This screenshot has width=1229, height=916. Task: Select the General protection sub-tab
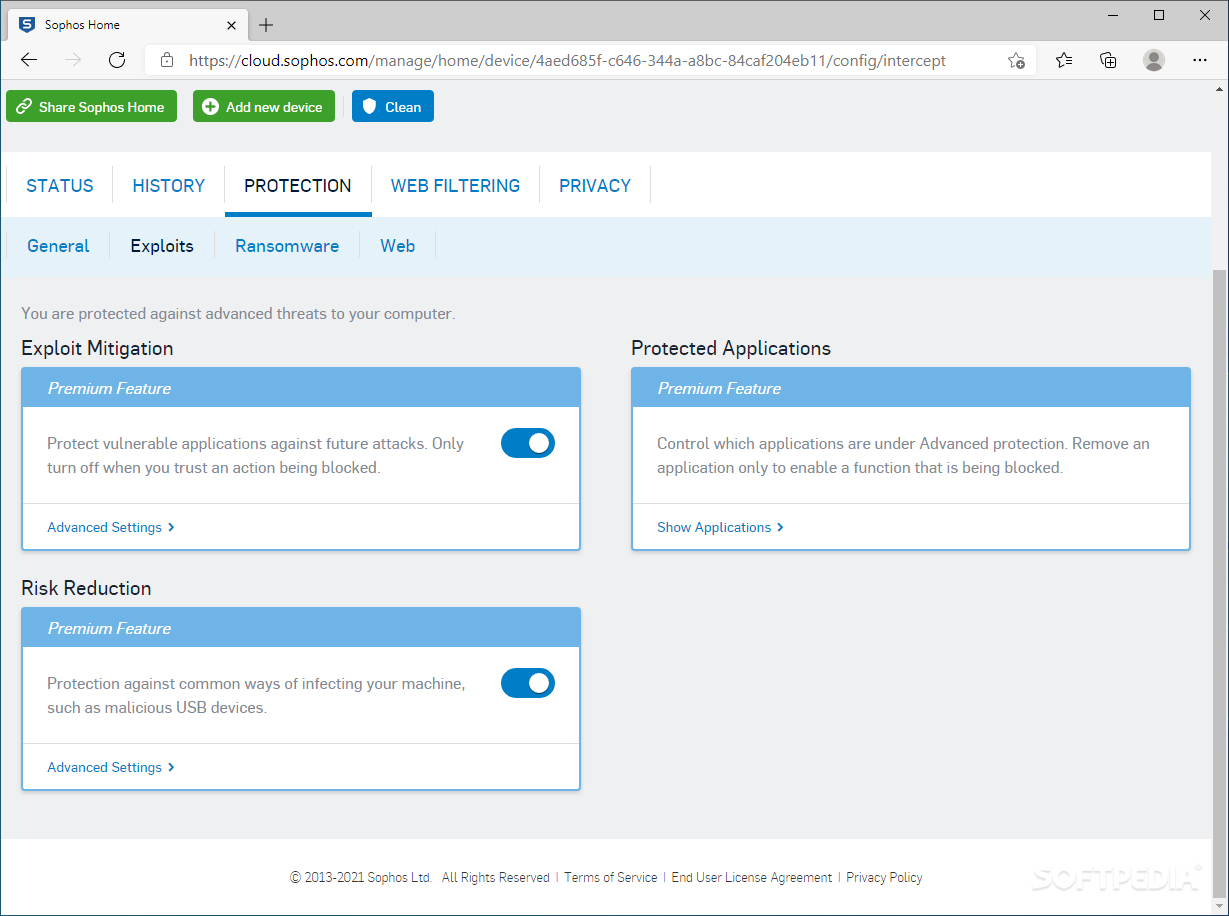[x=58, y=246]
